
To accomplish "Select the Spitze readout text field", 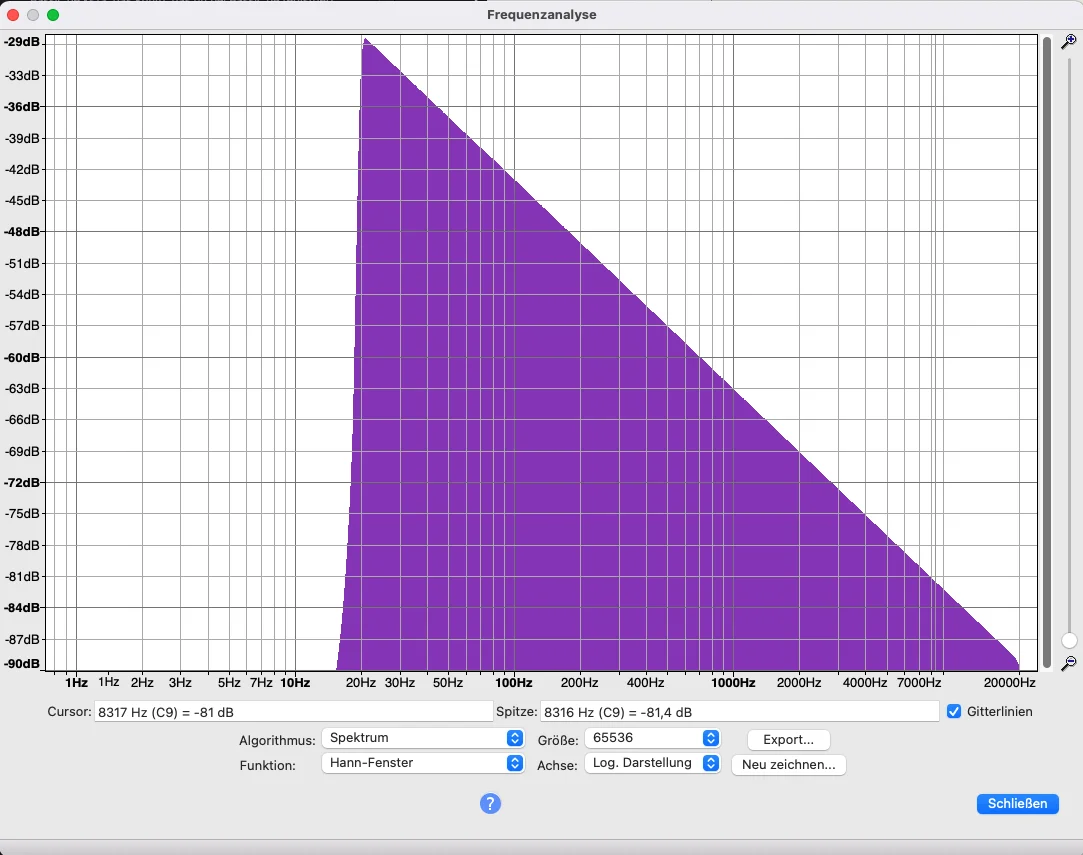I will pos(739,712).
